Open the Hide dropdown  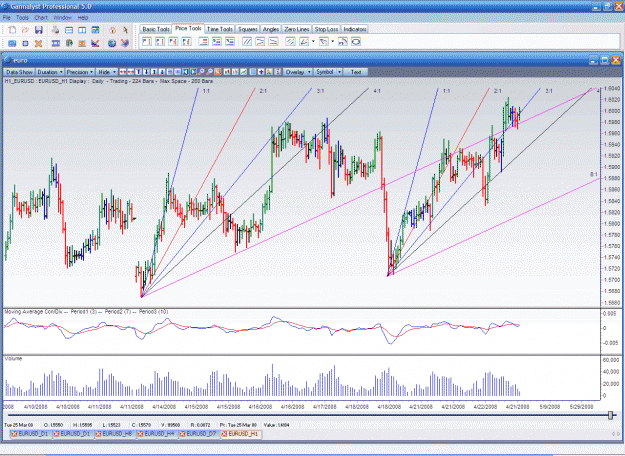pos(107,72)
